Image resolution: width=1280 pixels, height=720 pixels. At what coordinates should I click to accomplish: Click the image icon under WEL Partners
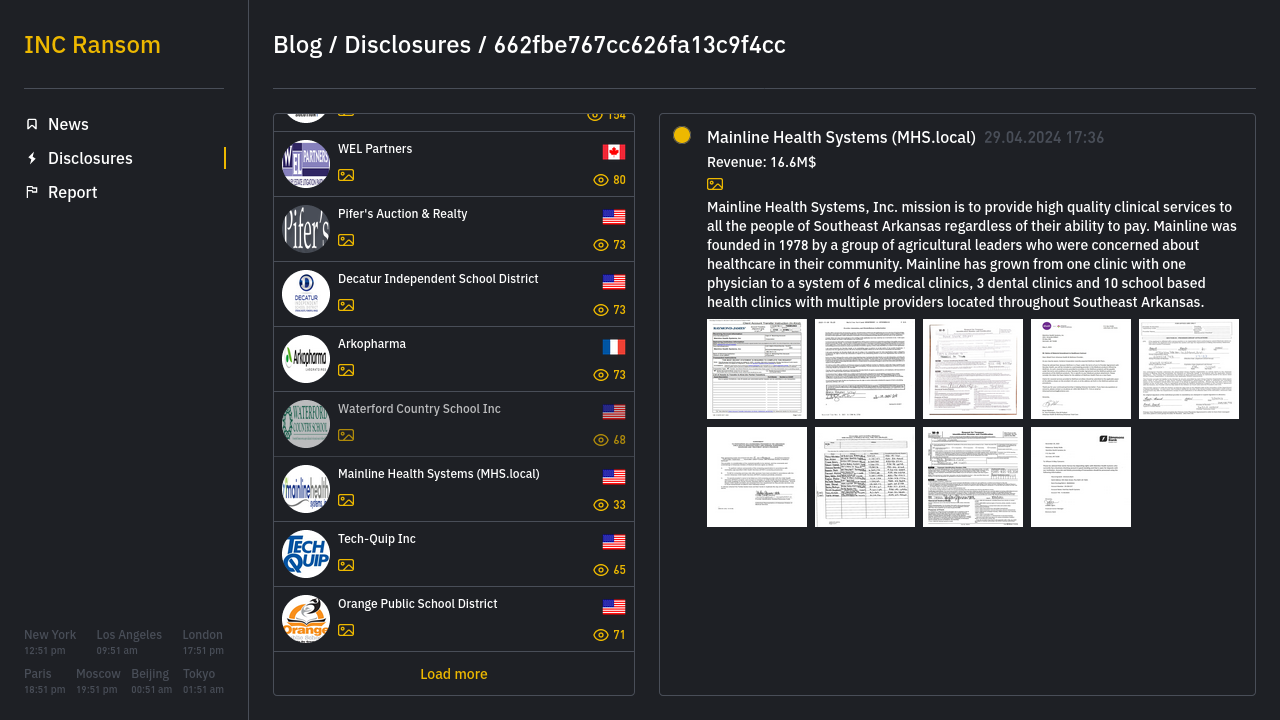tap(346, 175)
